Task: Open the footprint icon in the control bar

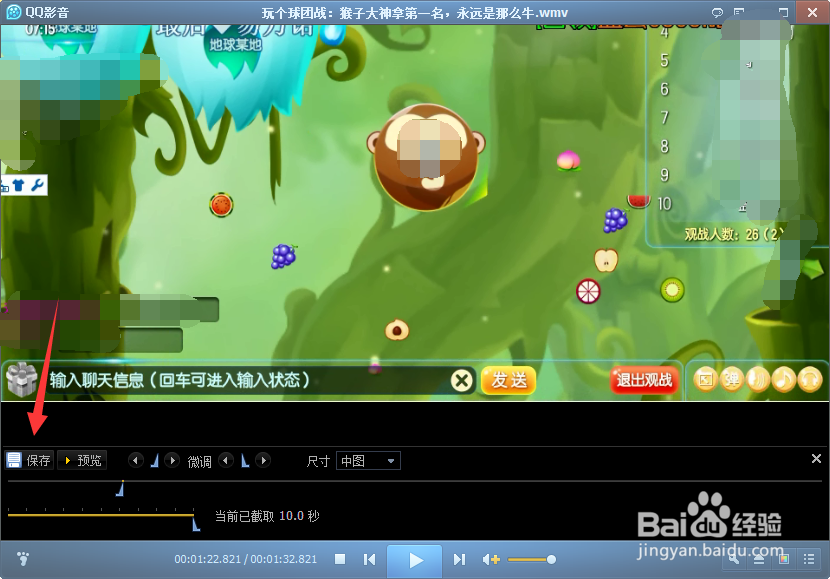Action: [x=23, y=558]
